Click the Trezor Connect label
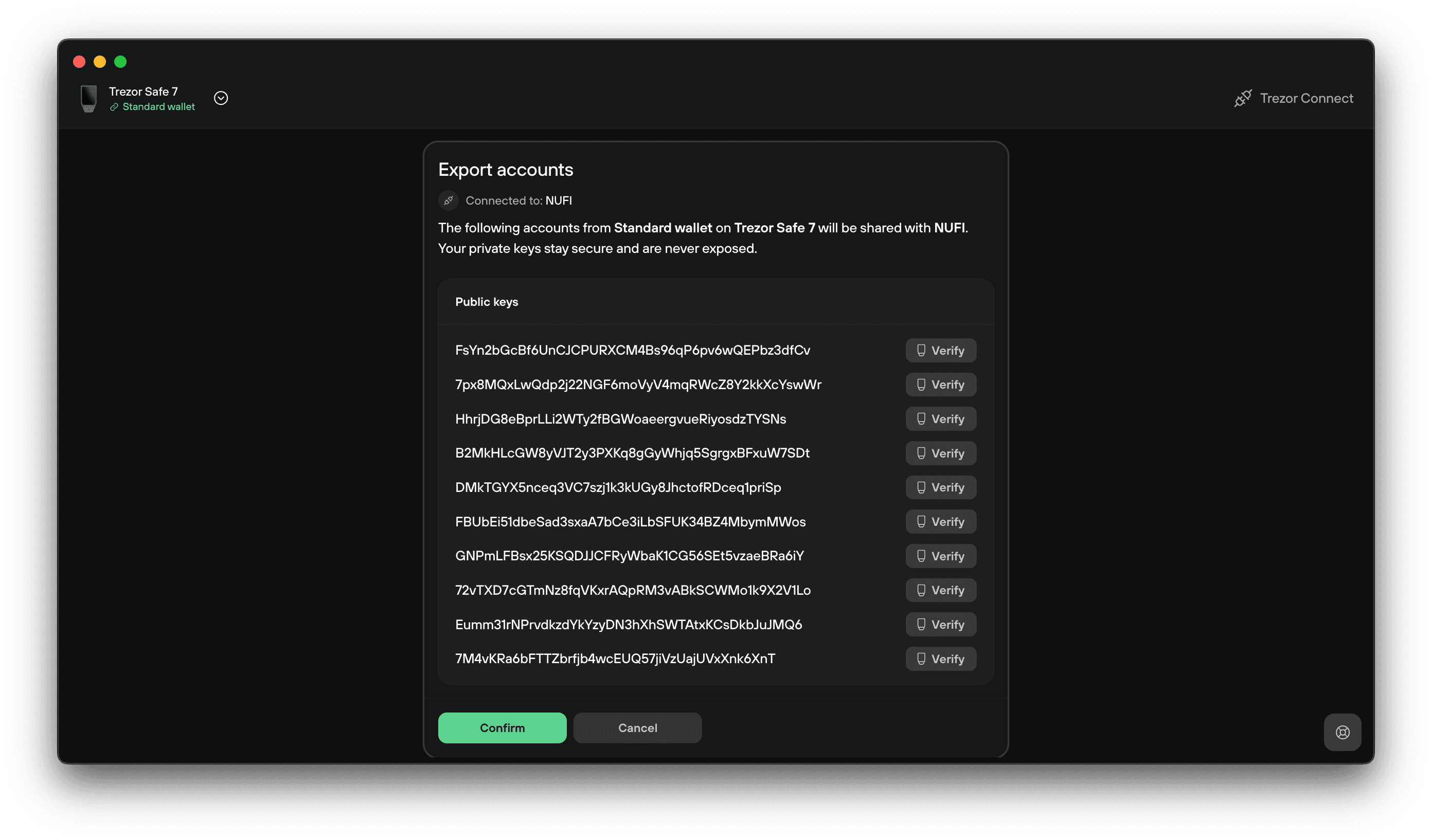The width and height of the screenshot is (1432, 840). [x=1306, y=98]
